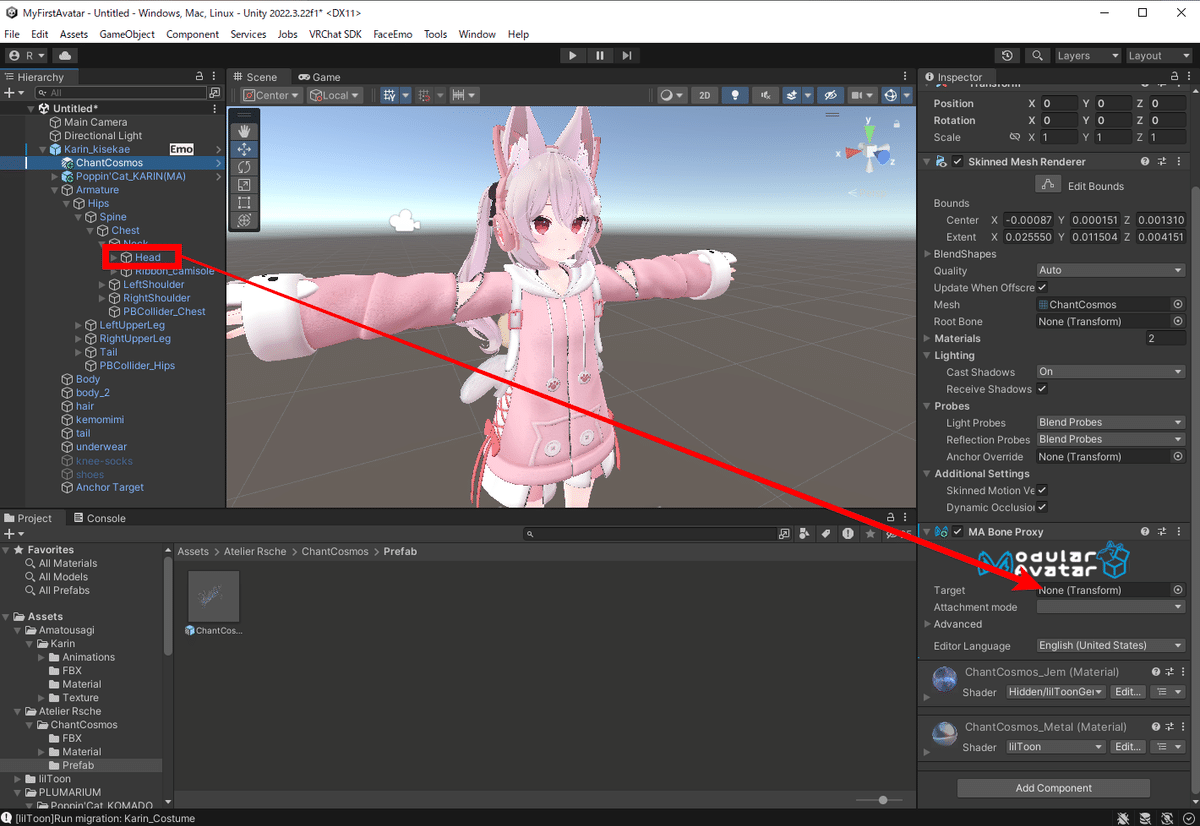Click the Add Component button
This screenshot has width=1200, height=826.
1054,788
